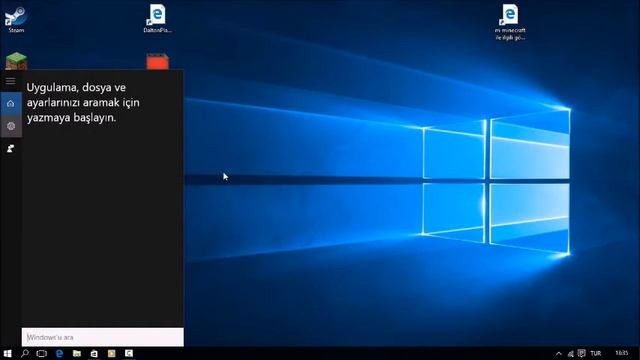Open Task View from the taskbar
Image resolution: width=640 pixels, height=360 pixels.
point(42,353)
